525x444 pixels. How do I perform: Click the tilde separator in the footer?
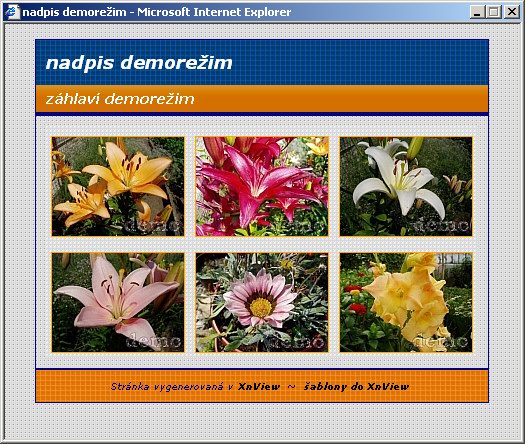(x=292, y=387)
